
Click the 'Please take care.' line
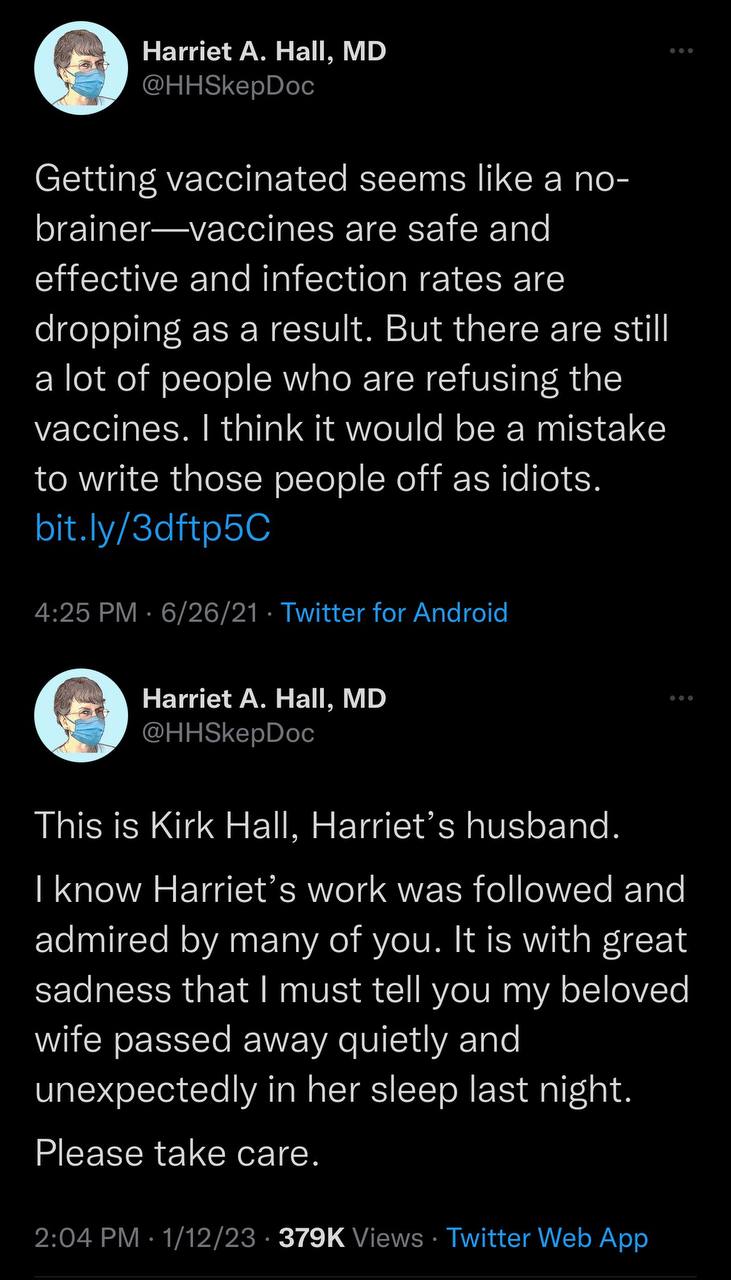(x=177, y=1154)
